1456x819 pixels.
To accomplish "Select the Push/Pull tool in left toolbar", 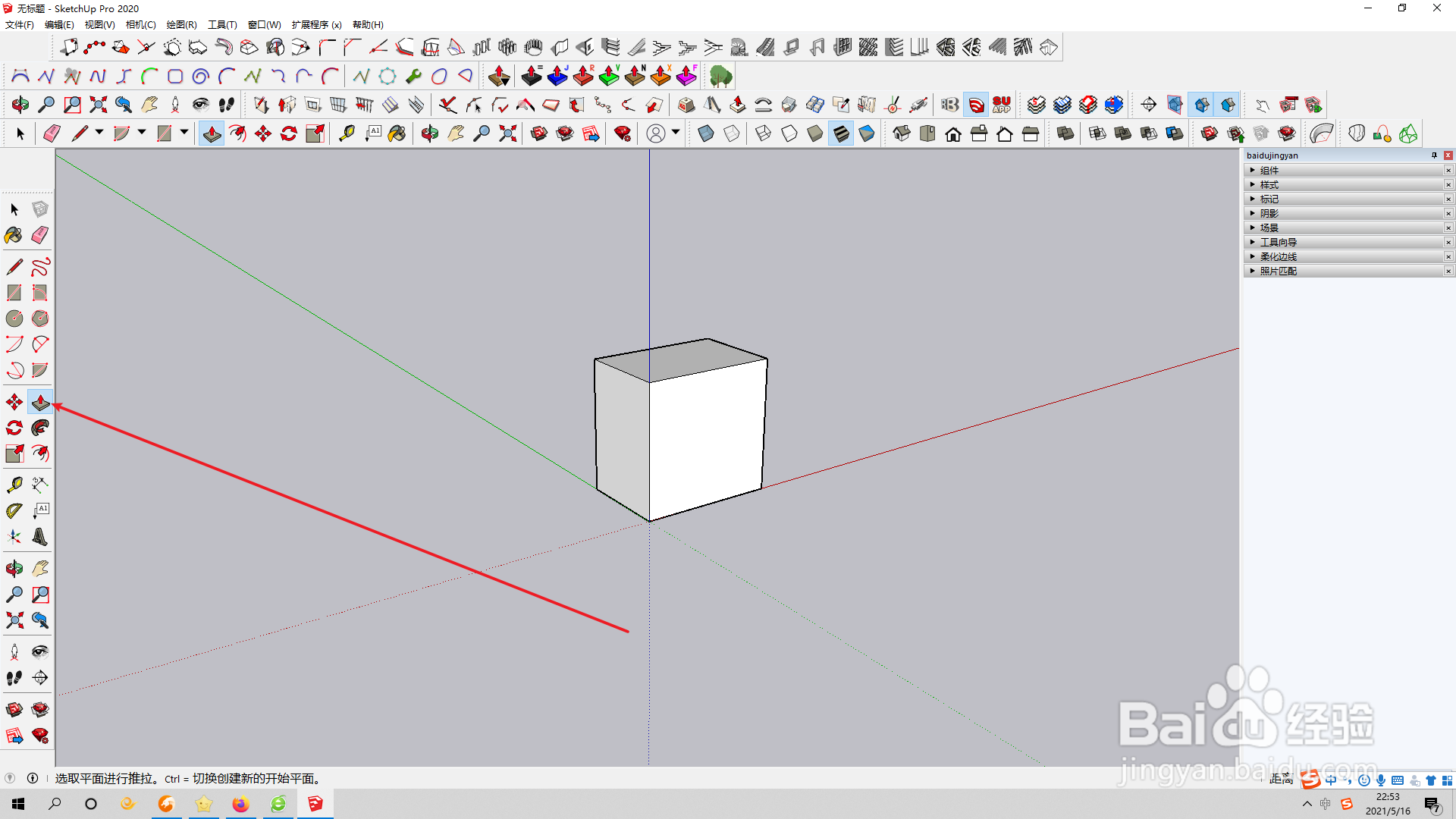I will (x=40, y=402).
